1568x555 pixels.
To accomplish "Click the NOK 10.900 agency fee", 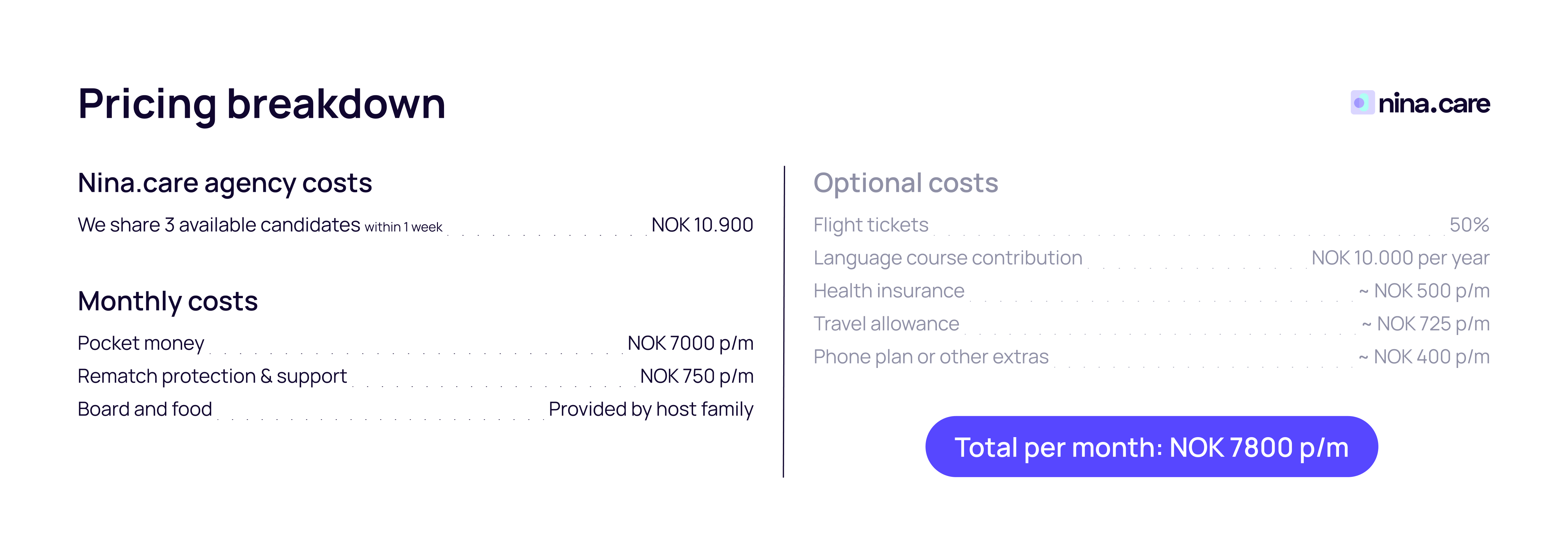I will 702,225.
